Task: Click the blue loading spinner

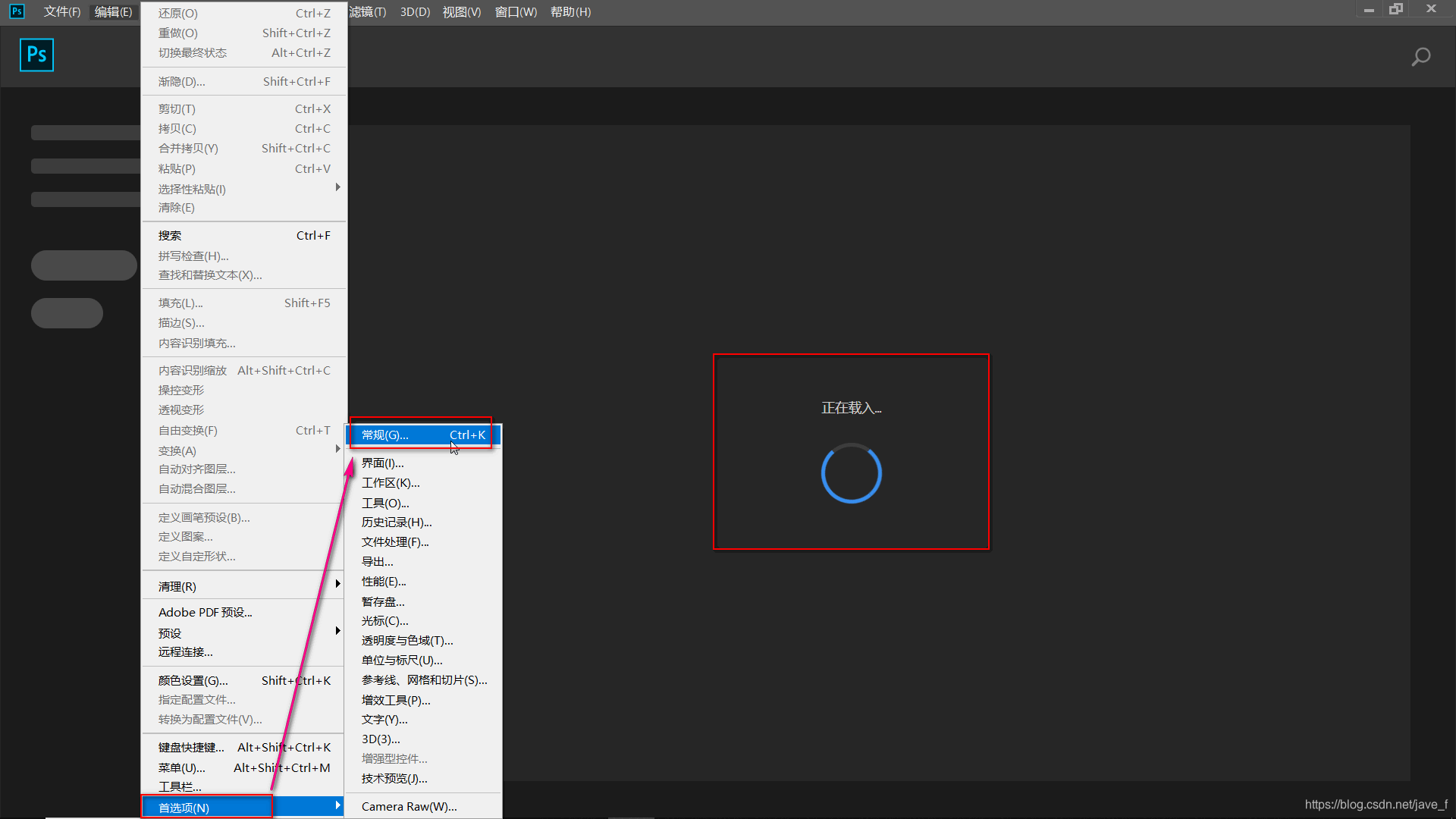Action: [x=851, y=473]
